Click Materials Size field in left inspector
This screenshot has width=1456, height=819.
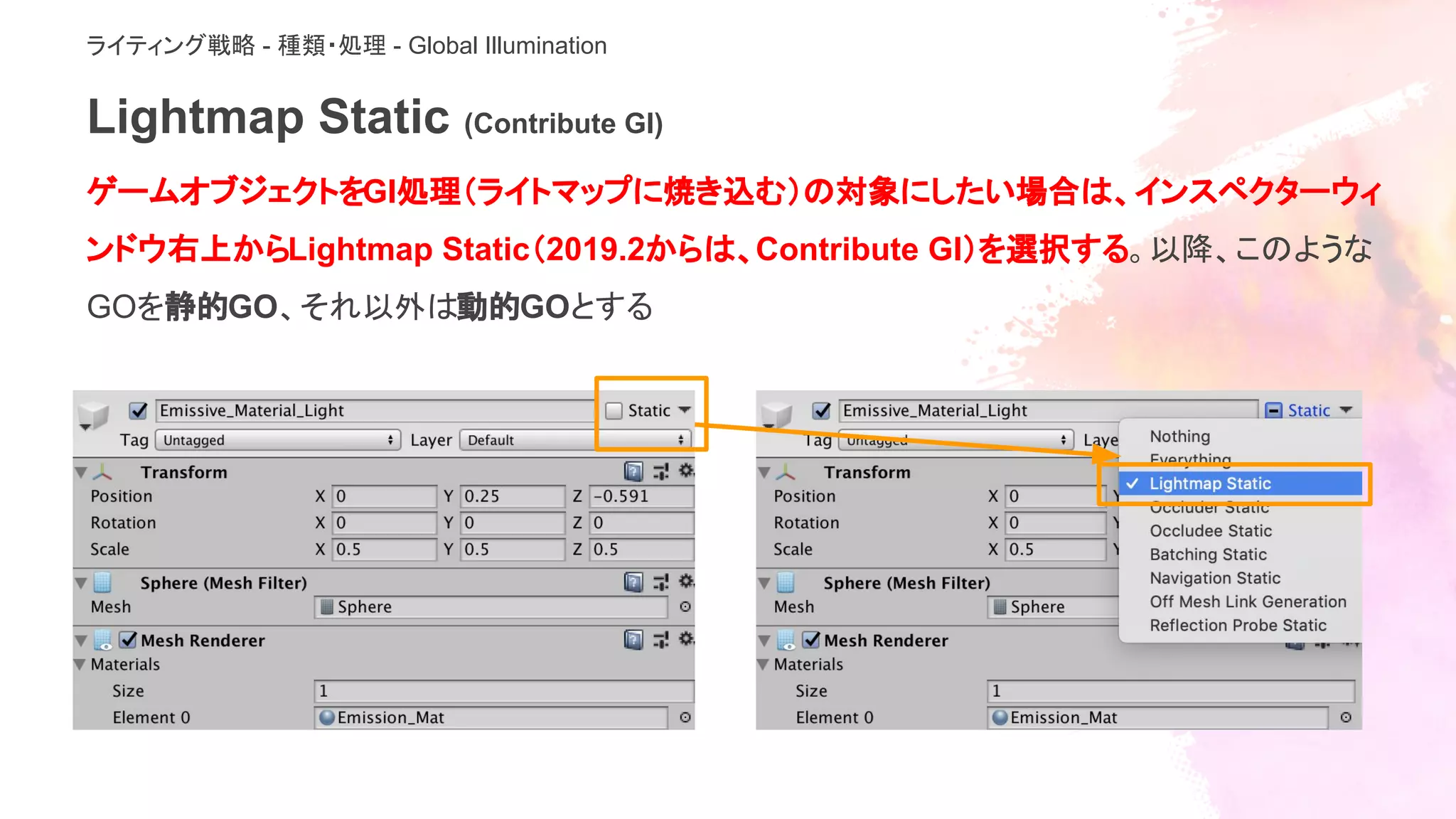pos(504,690)
